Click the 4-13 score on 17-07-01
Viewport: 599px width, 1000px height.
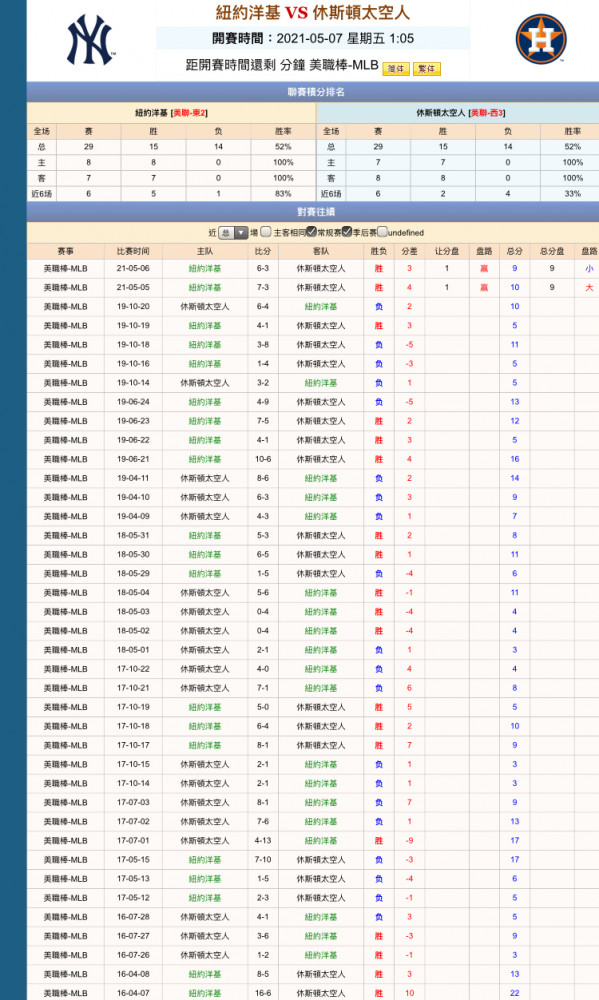pos(263,841)
